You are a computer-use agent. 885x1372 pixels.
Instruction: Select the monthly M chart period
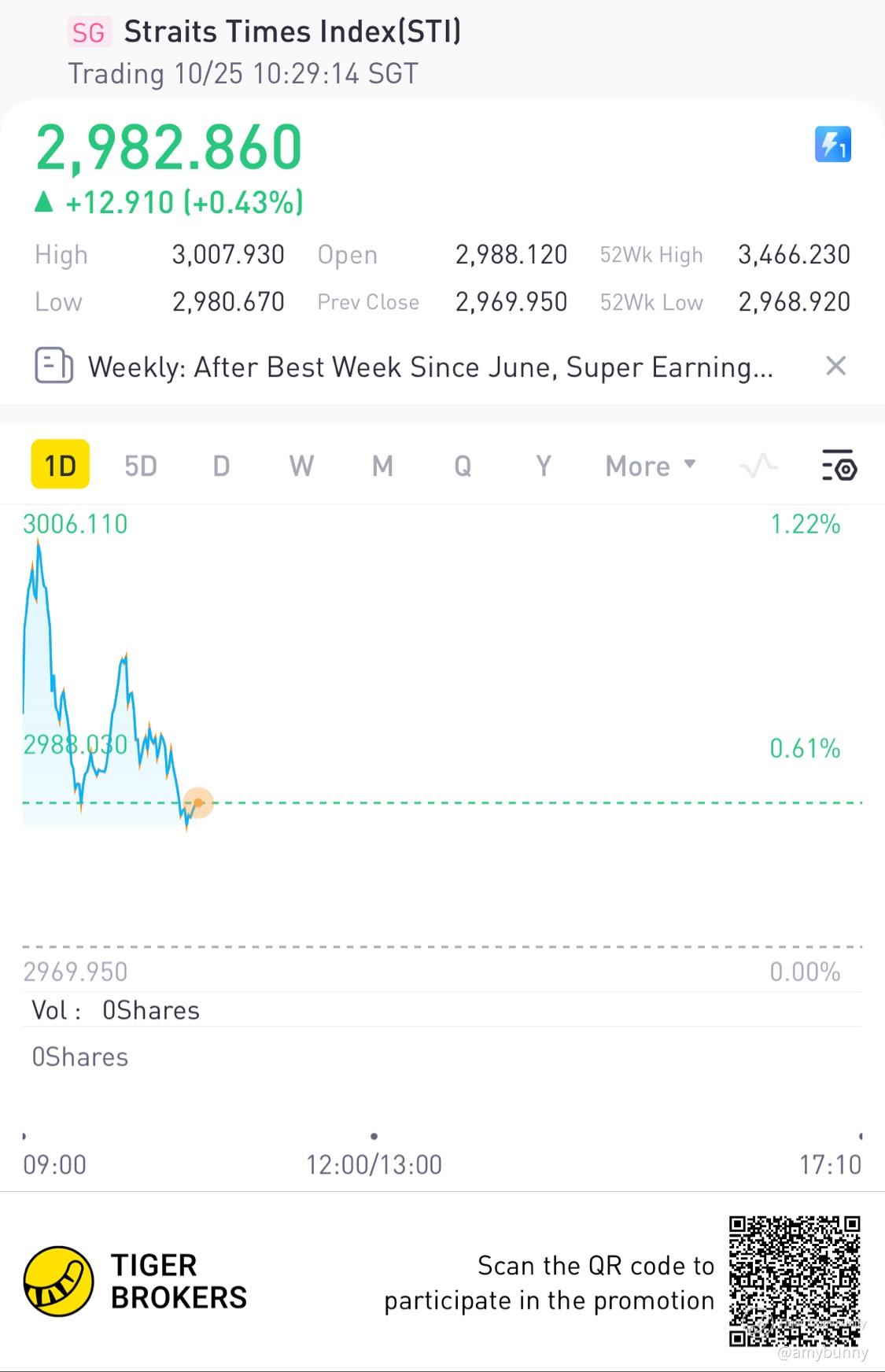(382, 466)
